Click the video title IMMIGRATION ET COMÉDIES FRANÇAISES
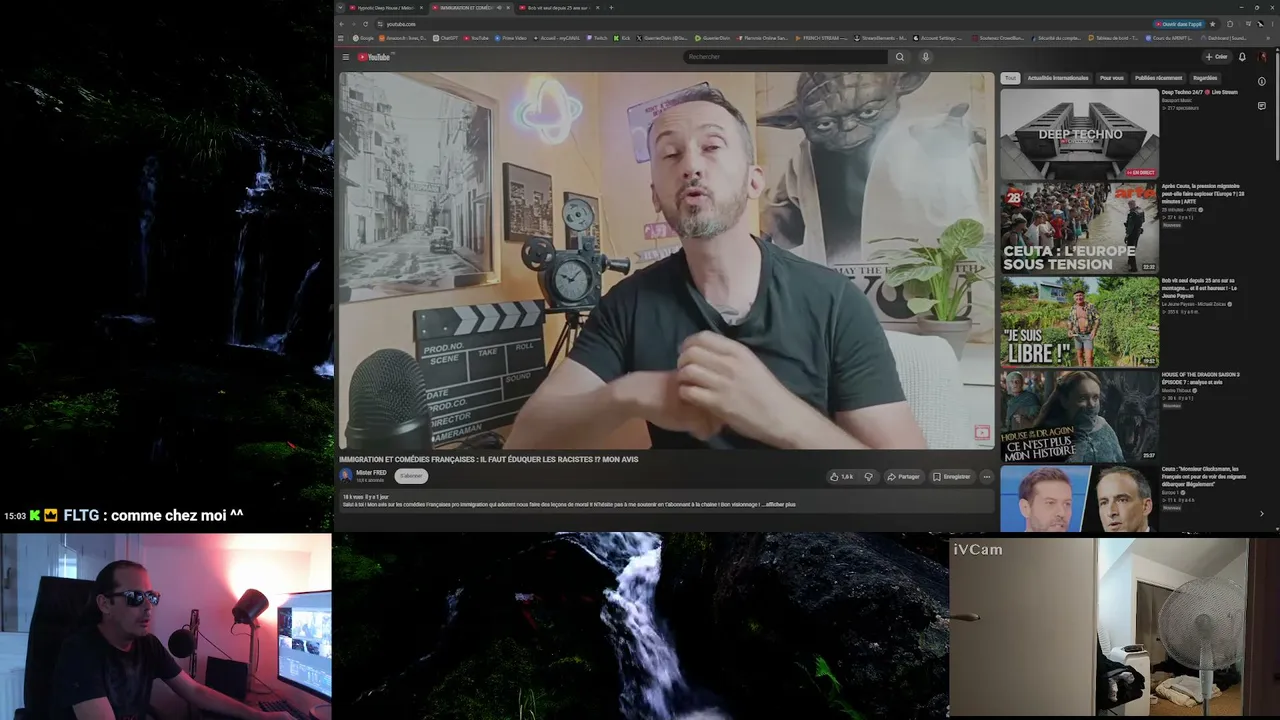 489,460
